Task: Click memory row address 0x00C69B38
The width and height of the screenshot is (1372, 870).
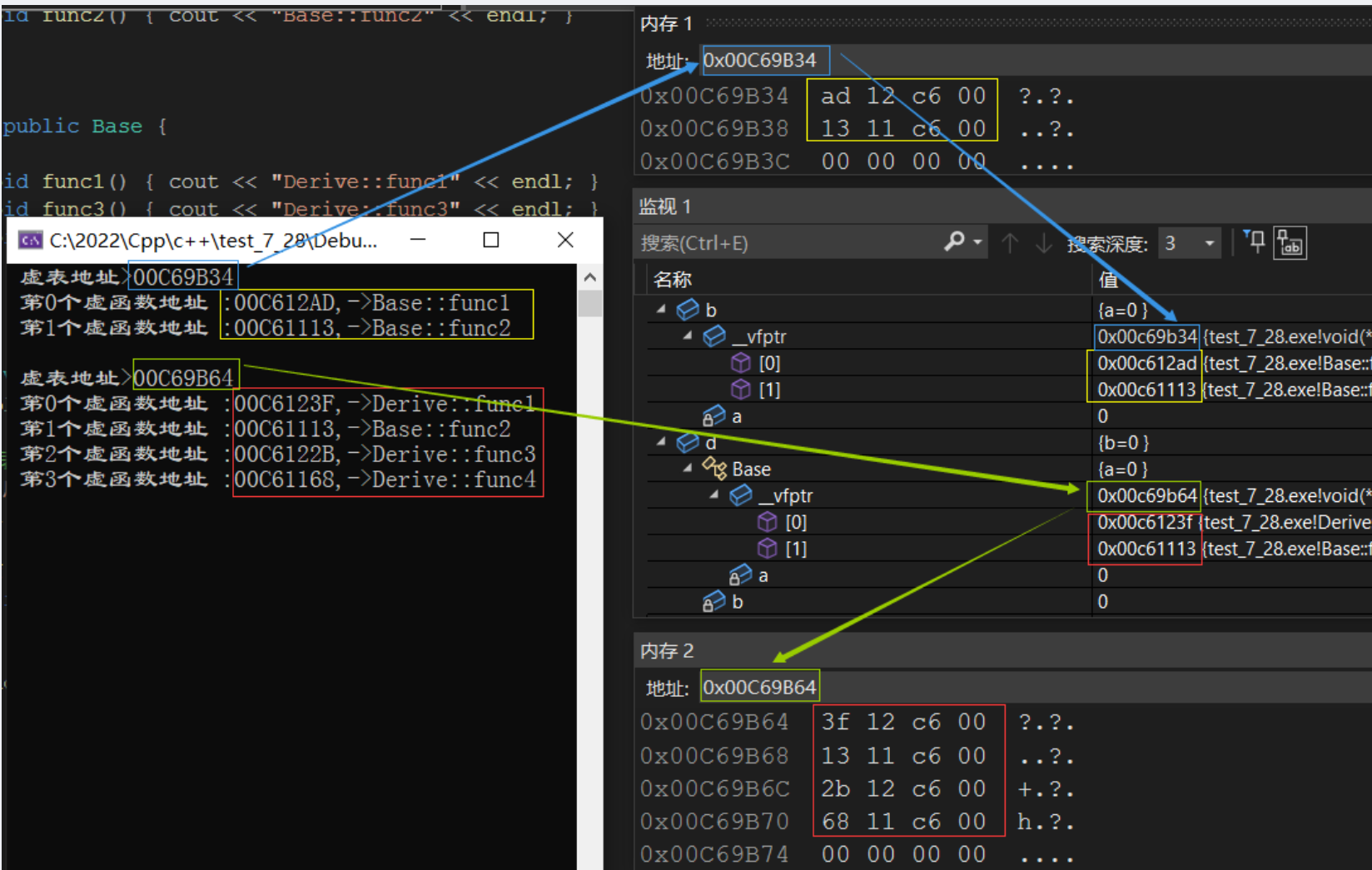Action: tap(714, 129)
